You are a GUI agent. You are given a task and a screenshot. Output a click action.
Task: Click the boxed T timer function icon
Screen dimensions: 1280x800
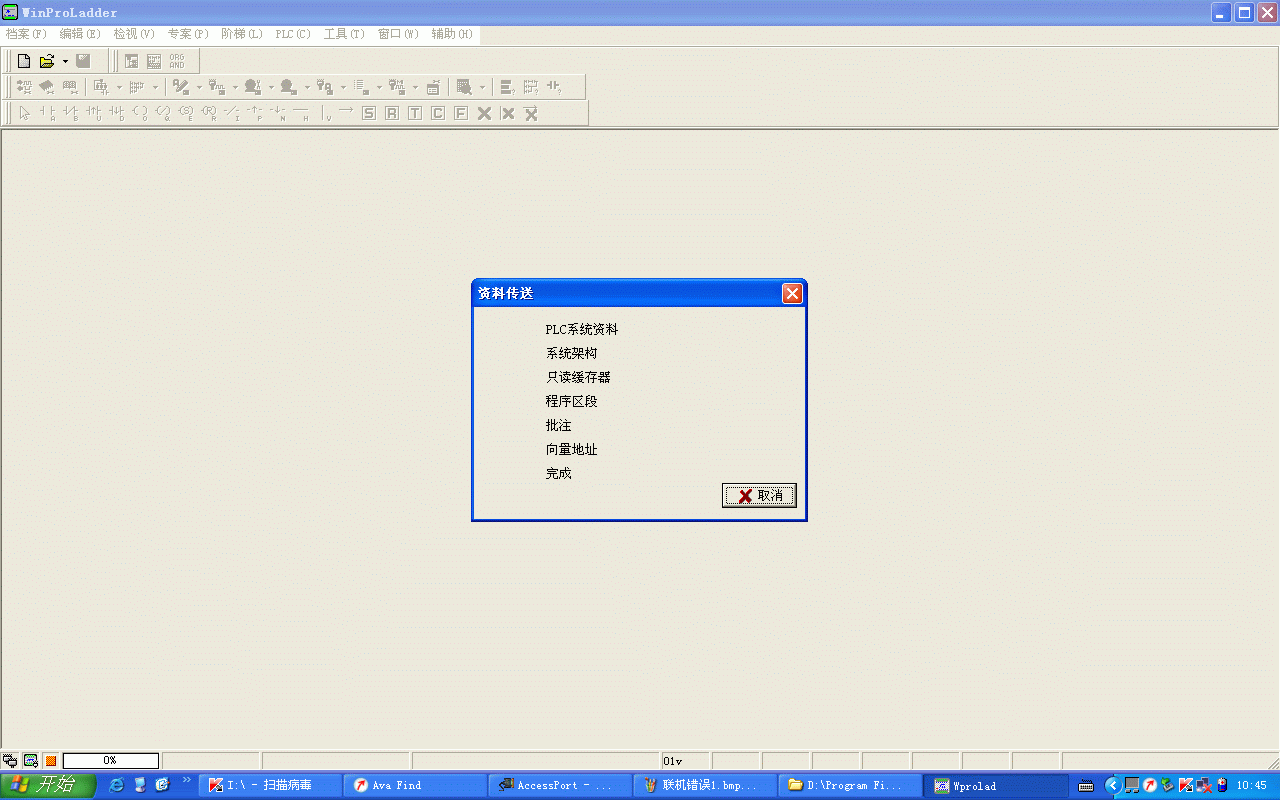[415, 113]
